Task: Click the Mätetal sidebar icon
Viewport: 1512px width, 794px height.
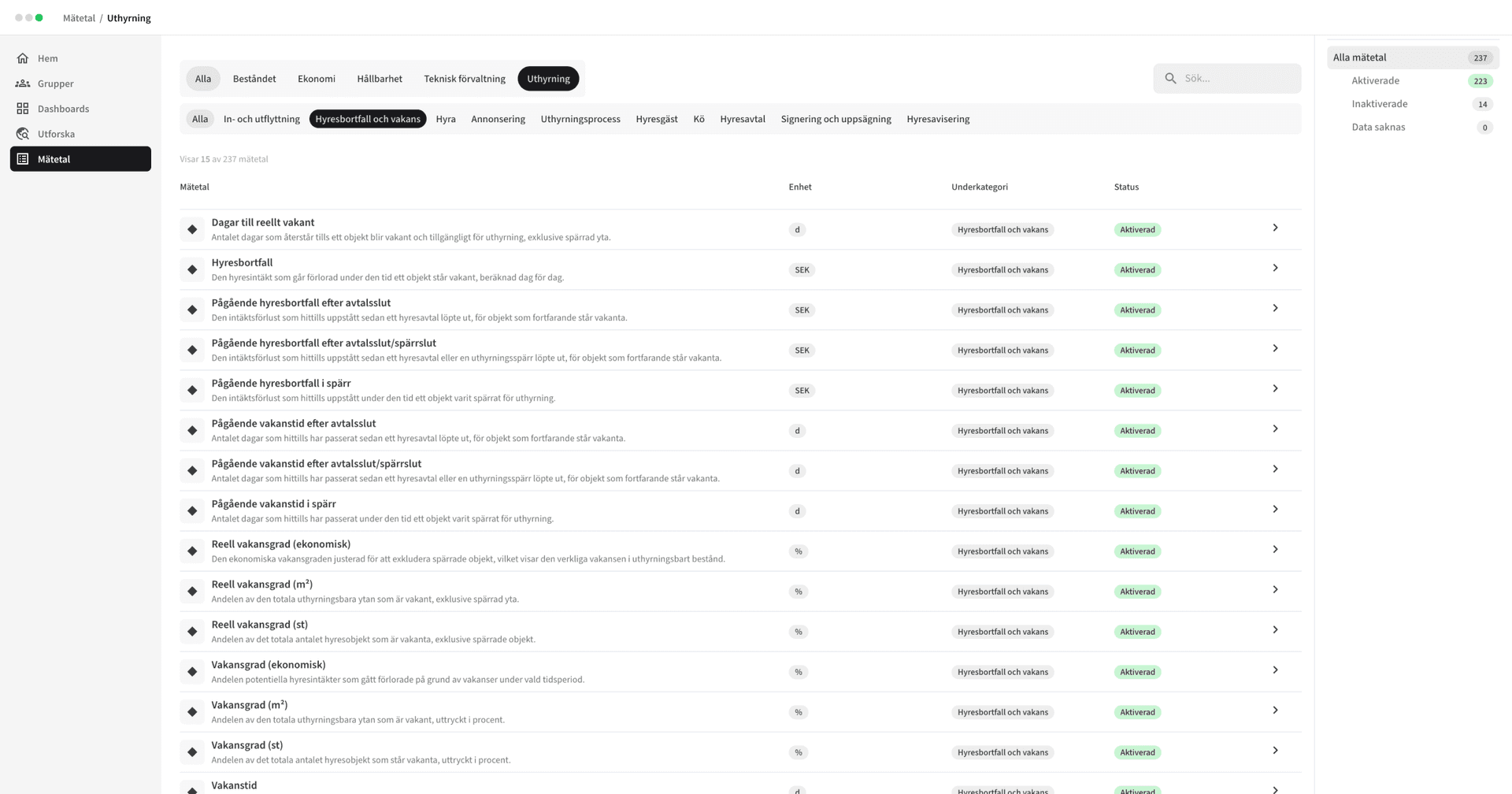Action: click(21, 158)
